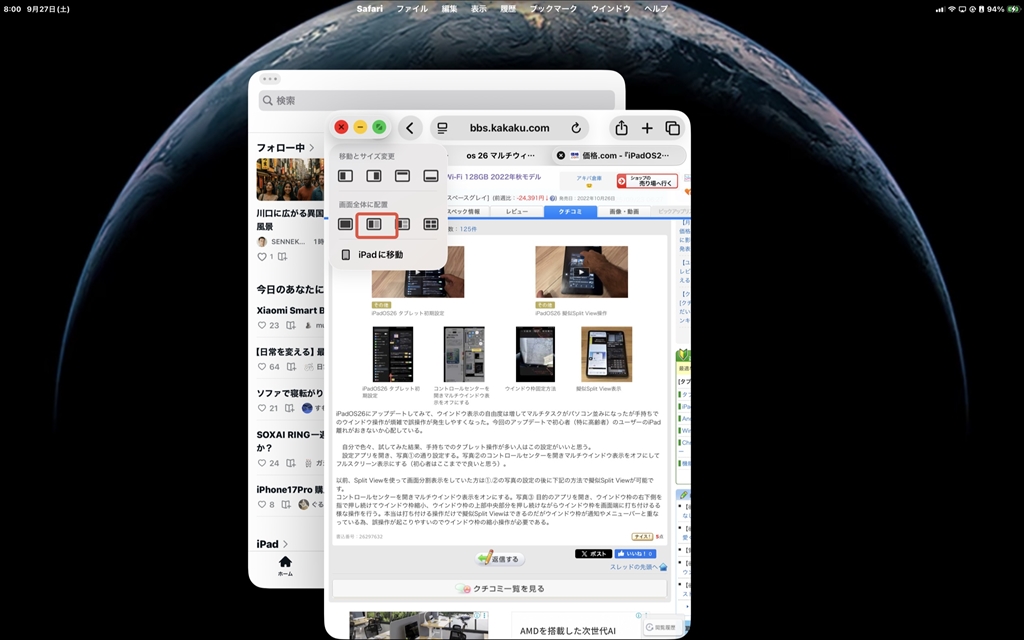
Task: Share via the X ポスト button
Action: (593, 554)
